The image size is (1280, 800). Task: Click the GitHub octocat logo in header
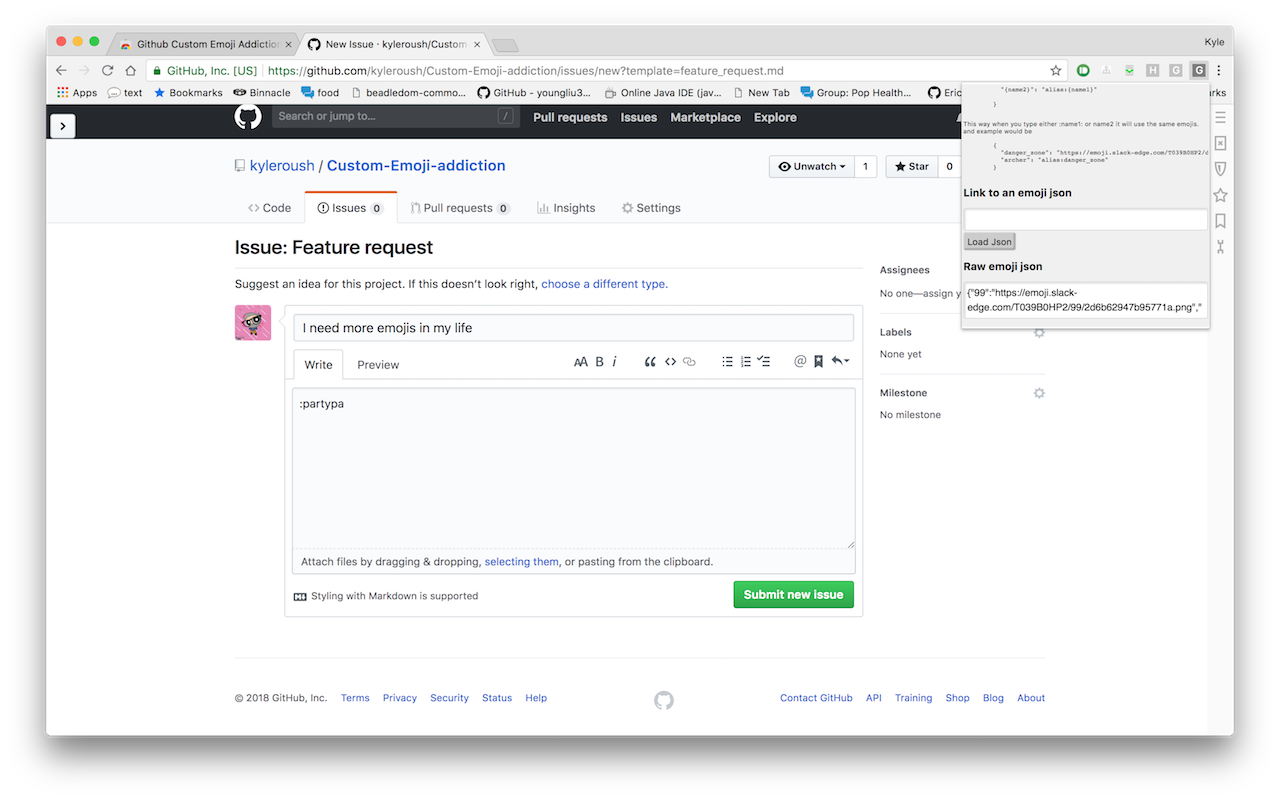click(x=248, y=117)
